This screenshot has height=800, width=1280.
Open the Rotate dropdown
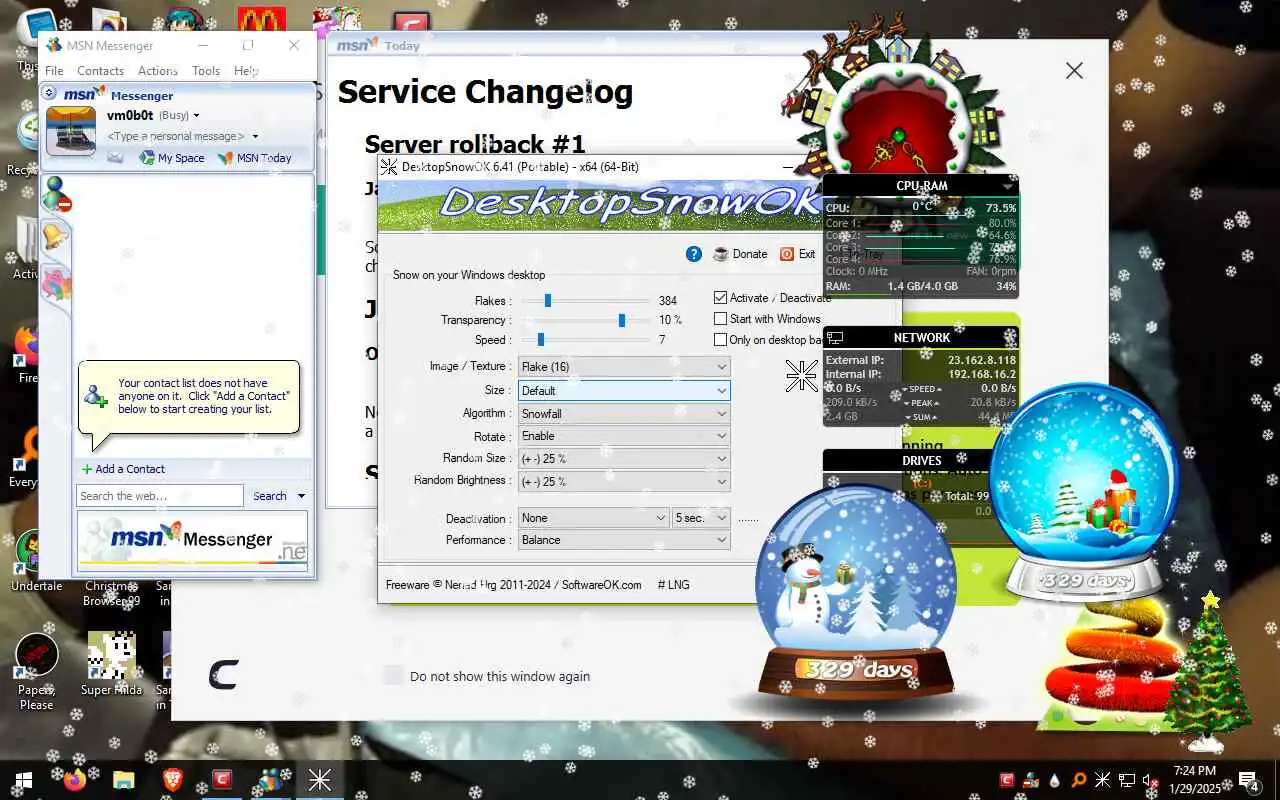coord(624,436)
